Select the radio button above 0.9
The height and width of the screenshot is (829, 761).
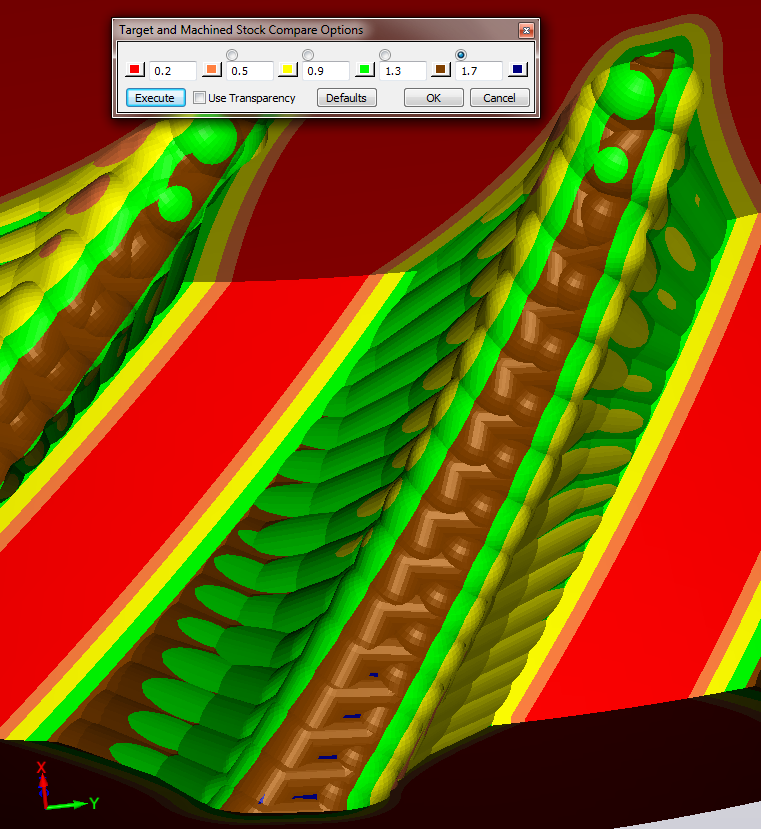click(308, 55)
